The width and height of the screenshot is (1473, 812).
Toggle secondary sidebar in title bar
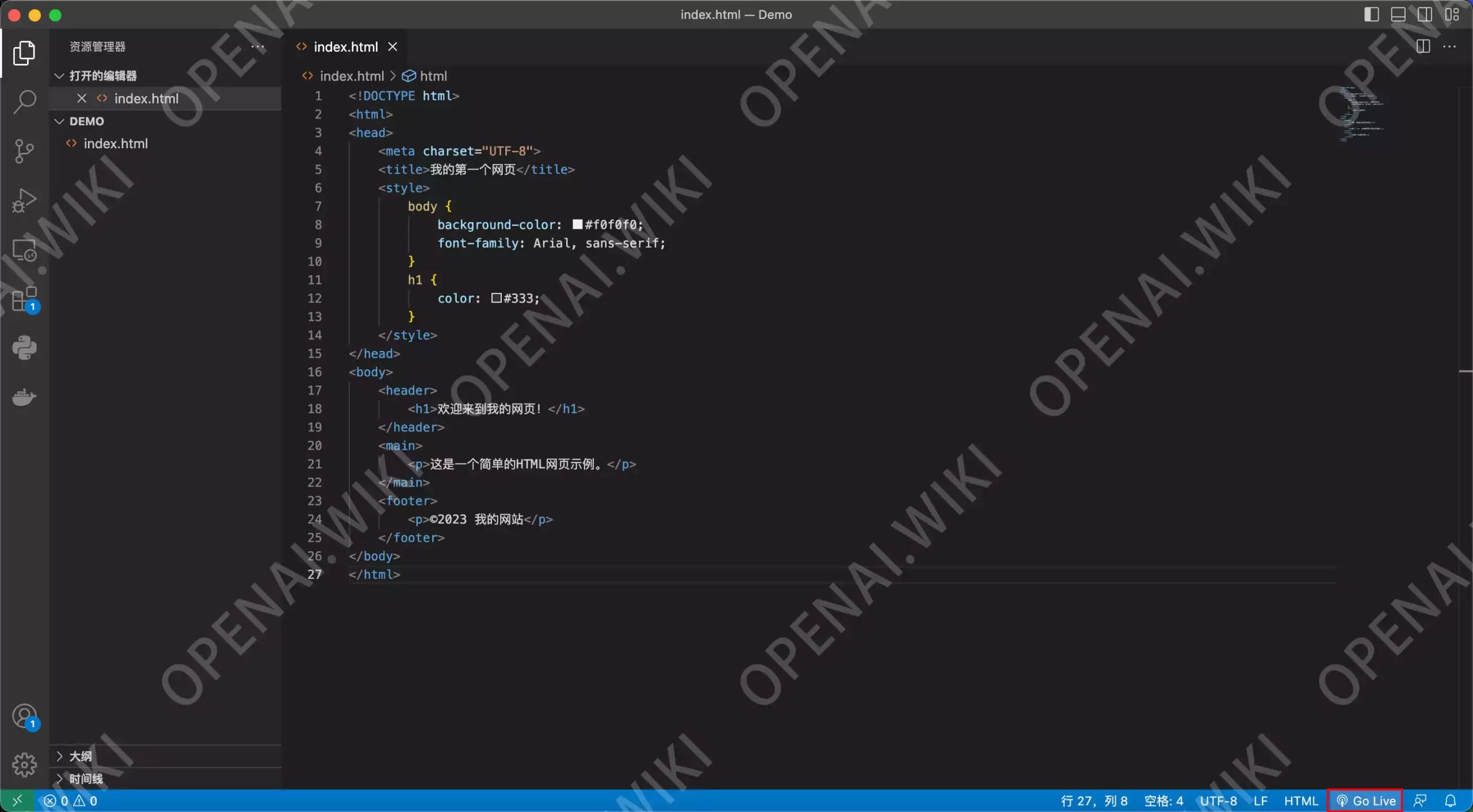(1425, 15)
